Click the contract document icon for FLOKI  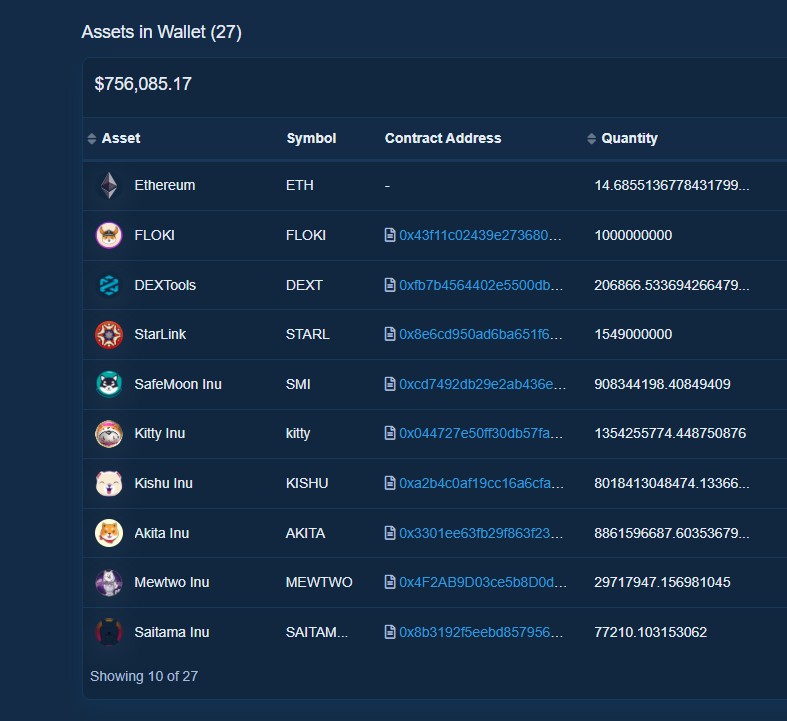[390, 235]
